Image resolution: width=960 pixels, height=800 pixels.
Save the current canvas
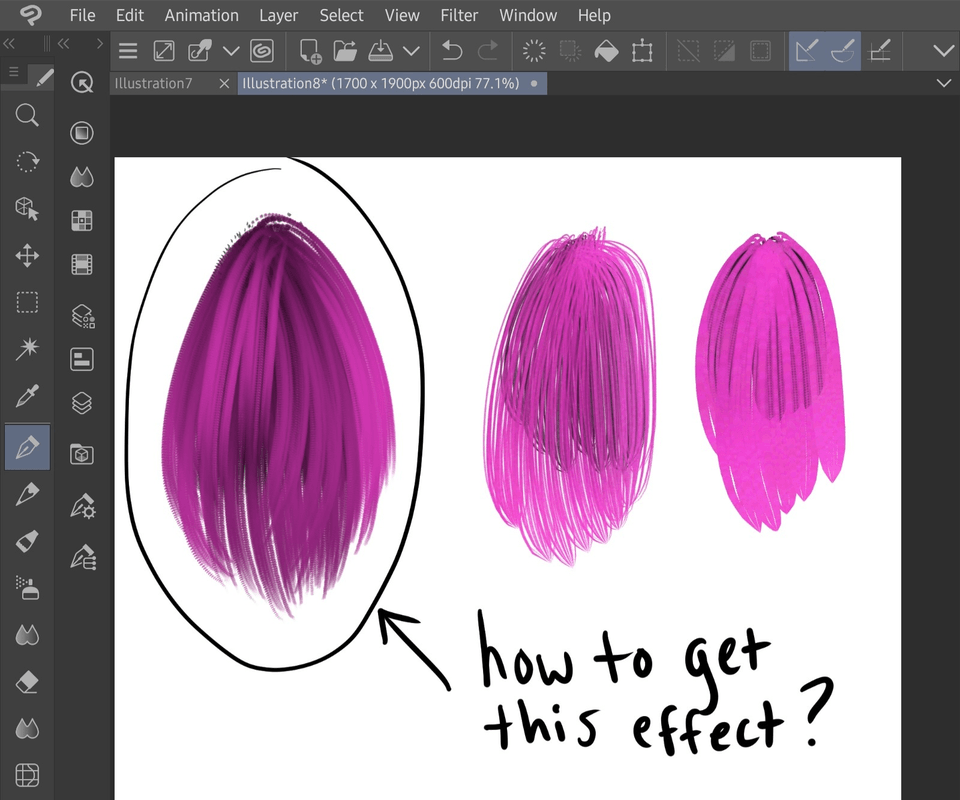(x=380, y=50)
